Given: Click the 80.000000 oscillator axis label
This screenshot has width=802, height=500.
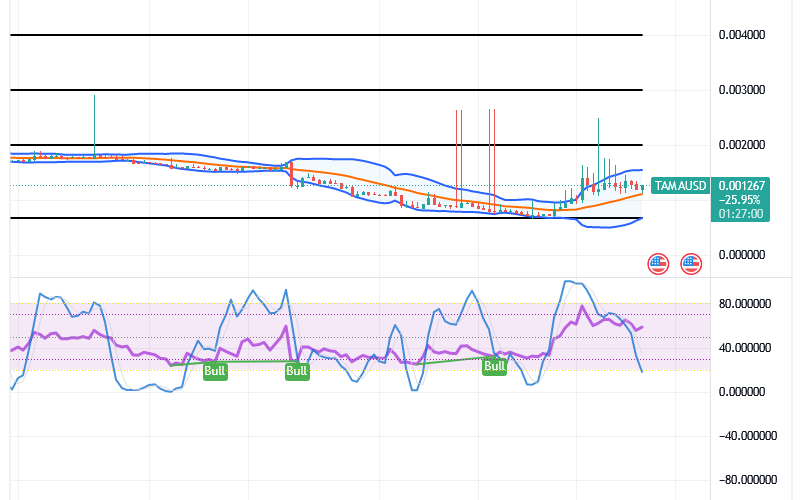Looking at the screenshot, I should [x=745, y=304].
